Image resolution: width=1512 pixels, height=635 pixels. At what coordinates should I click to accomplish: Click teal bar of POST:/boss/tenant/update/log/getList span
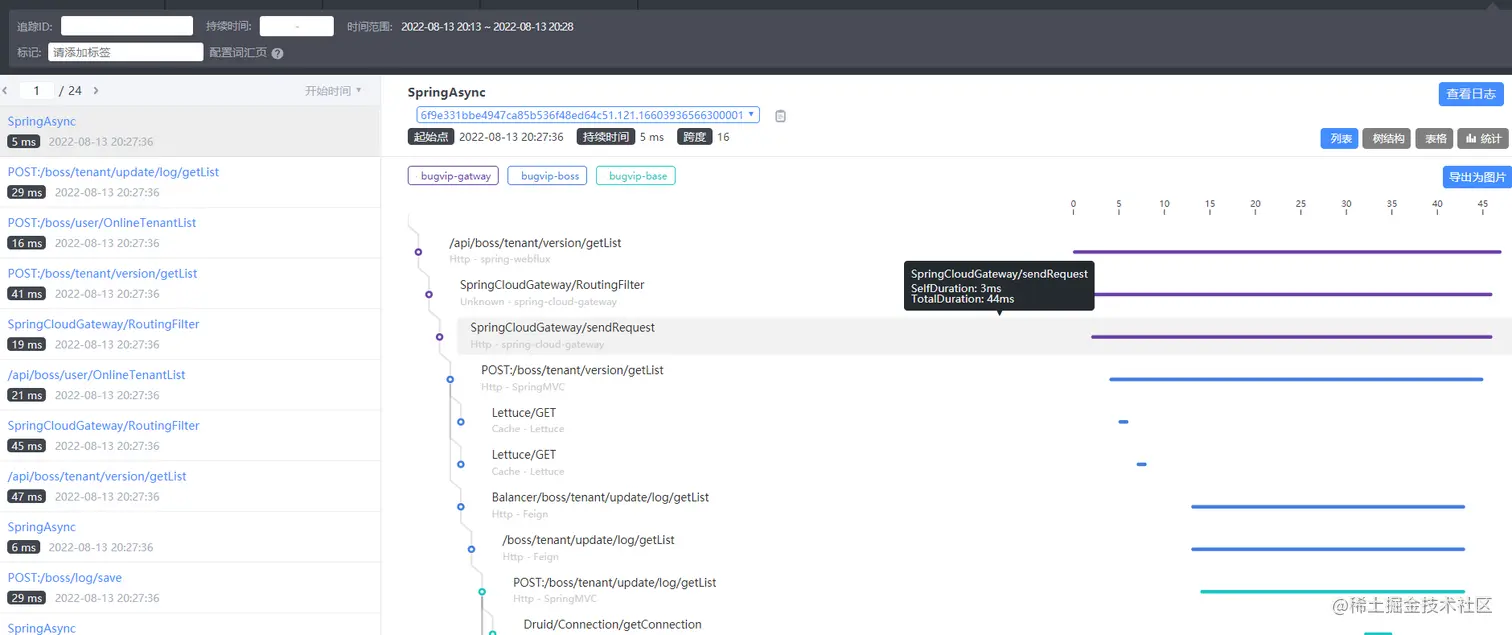1332,592
